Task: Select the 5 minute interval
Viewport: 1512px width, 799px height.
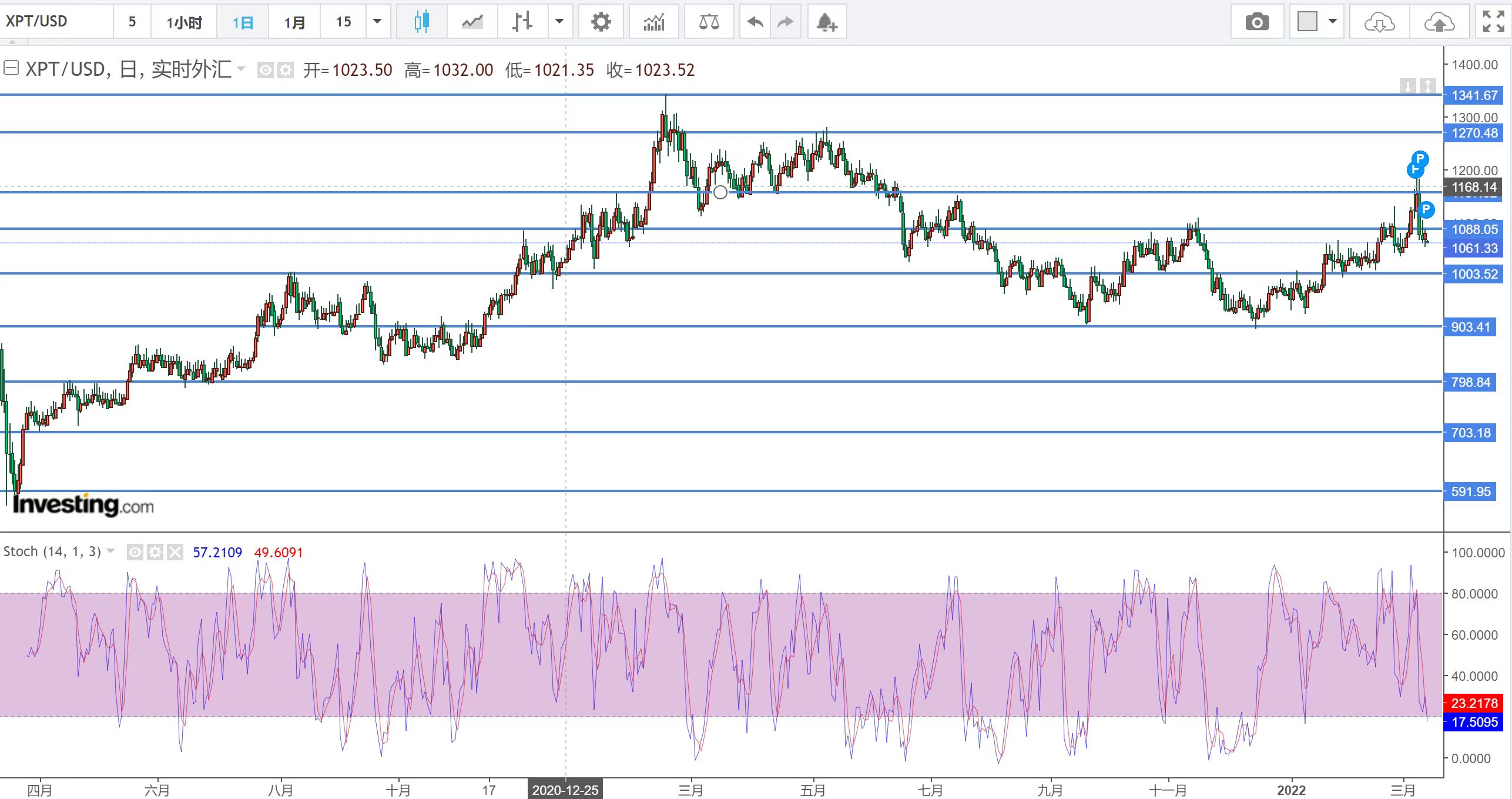Action: click(132, 22)
